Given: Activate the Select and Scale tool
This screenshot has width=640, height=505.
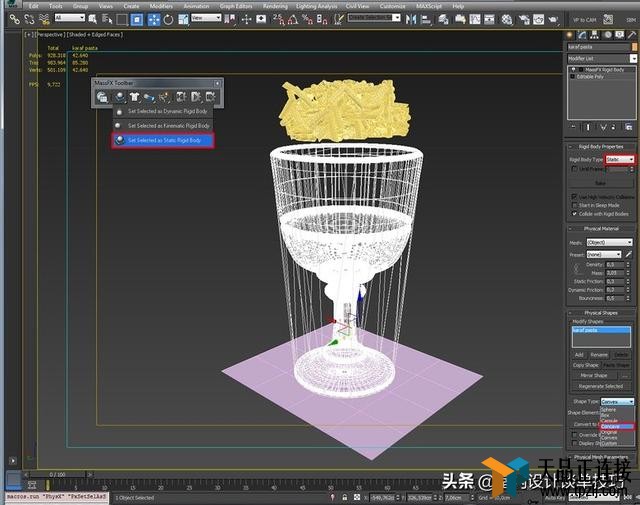Looking at the screenshot, I should click(x=183, y=19).
